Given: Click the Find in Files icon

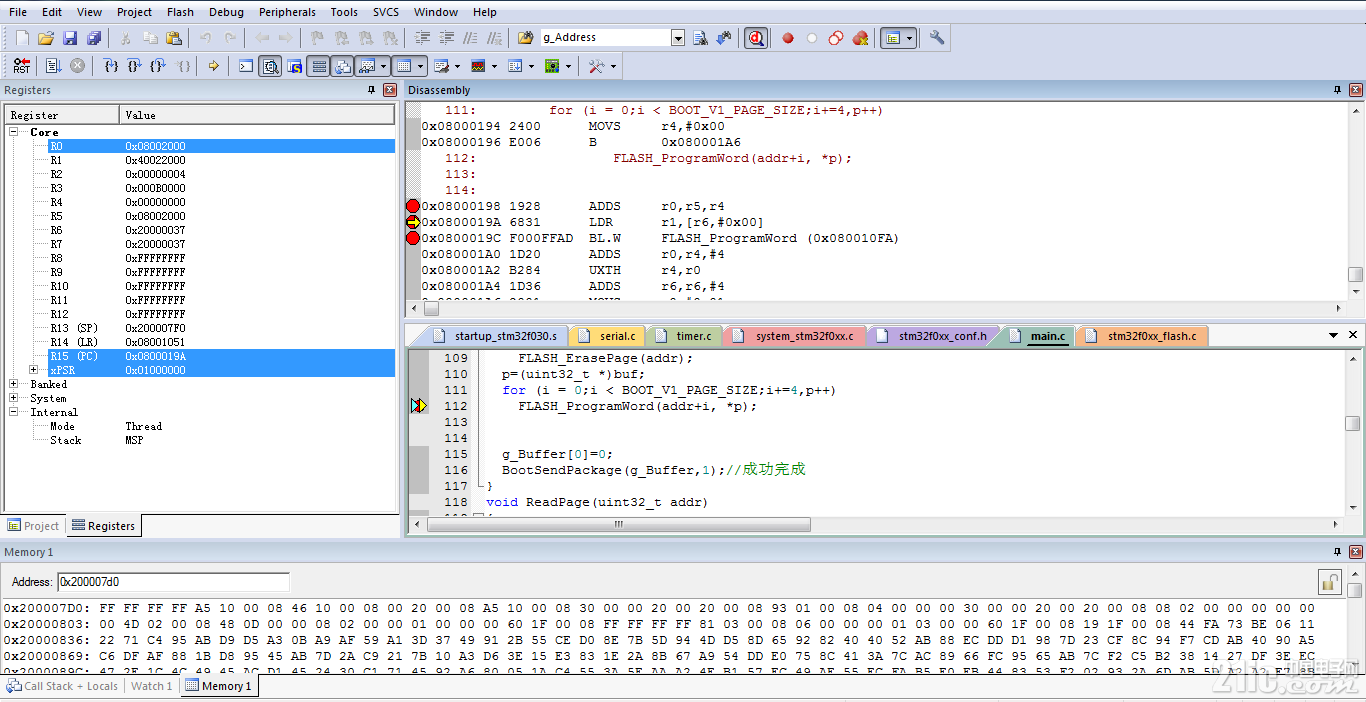Looking at the screenshot, I should click(x=525, y=38).
